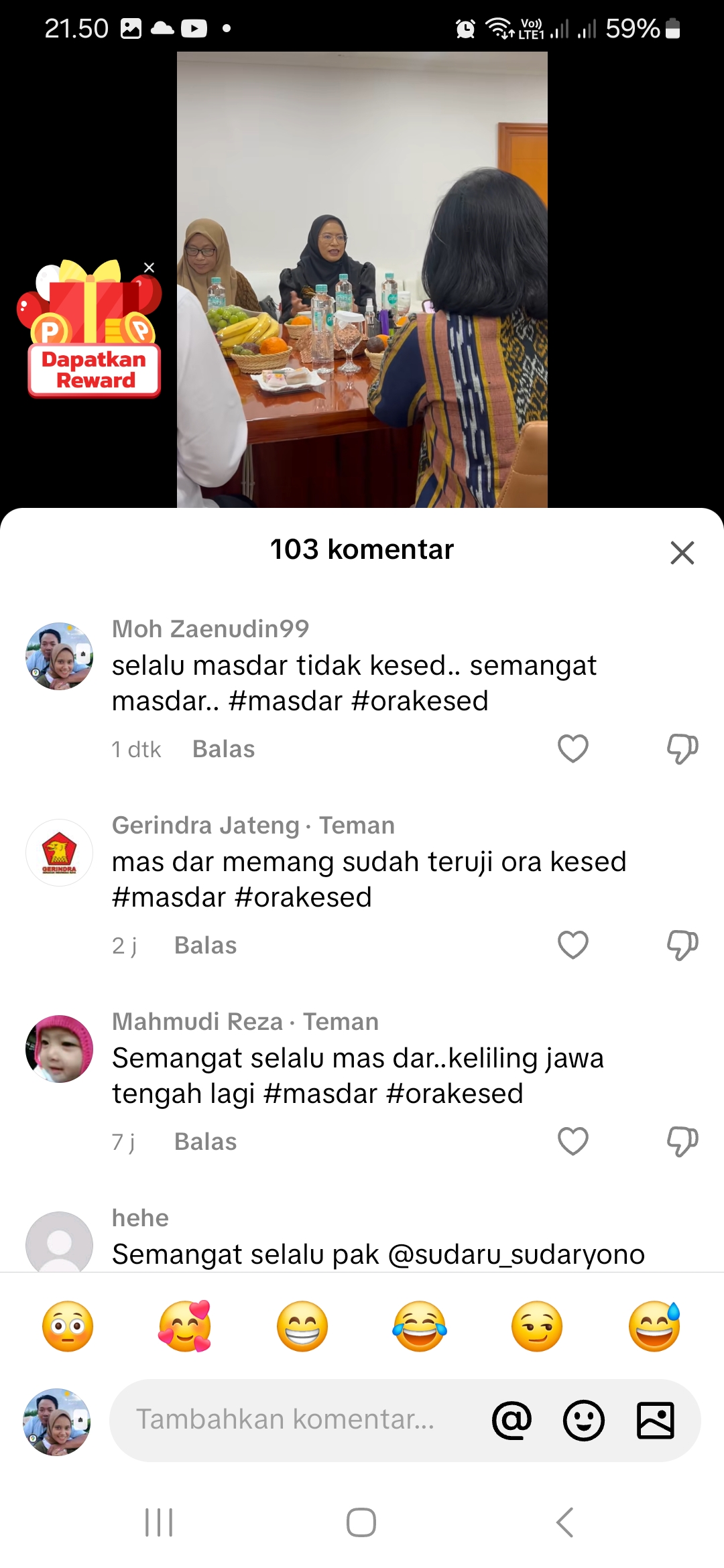
Task: Dismiss the Dapatkan Reward popup
Action: click(149, 267)
